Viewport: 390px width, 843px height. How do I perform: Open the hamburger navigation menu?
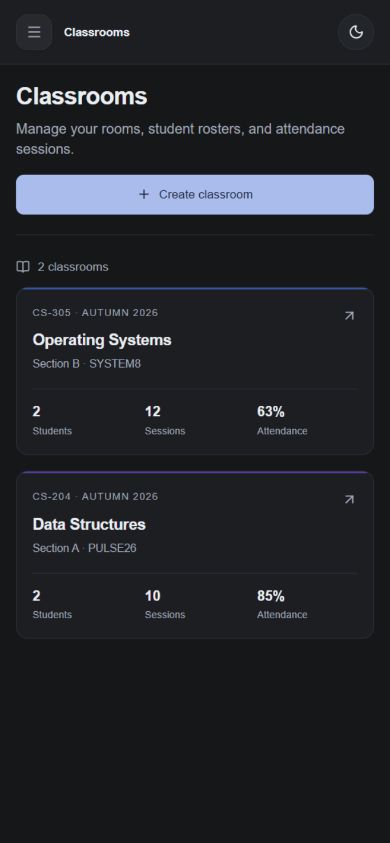[34, 32]
